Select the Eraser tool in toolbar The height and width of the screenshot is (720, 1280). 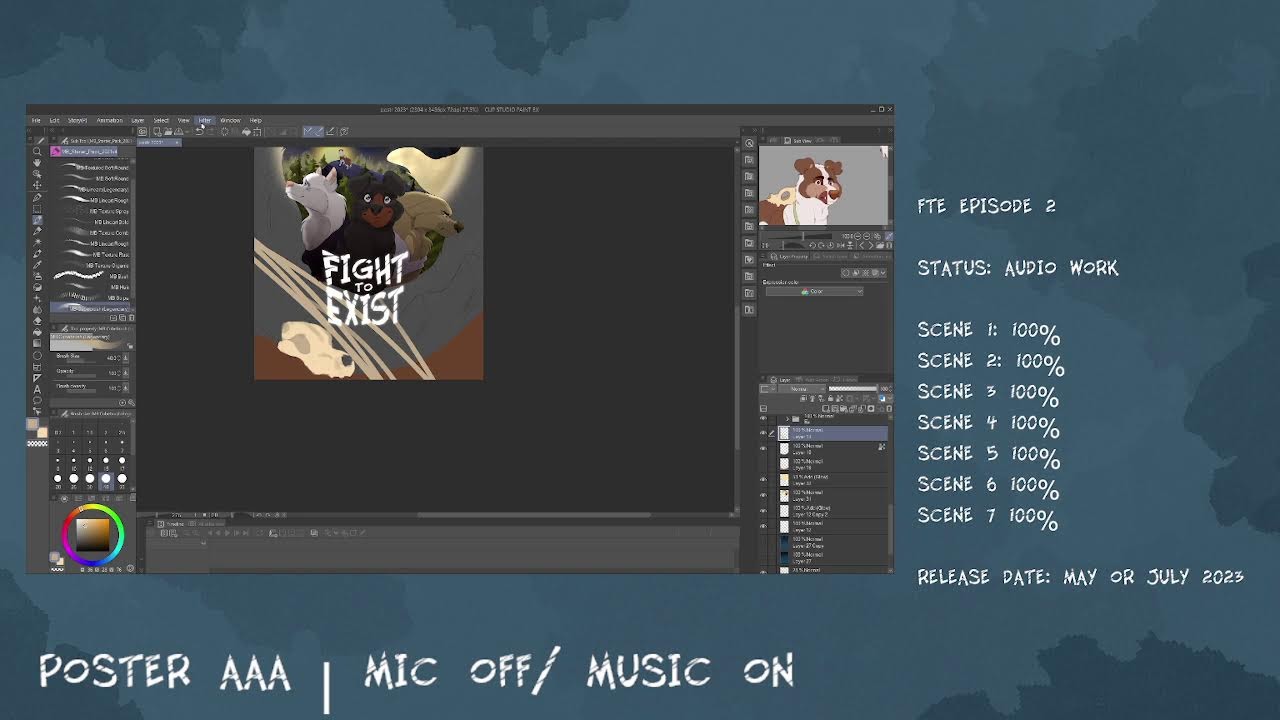[x=38, y=321]
